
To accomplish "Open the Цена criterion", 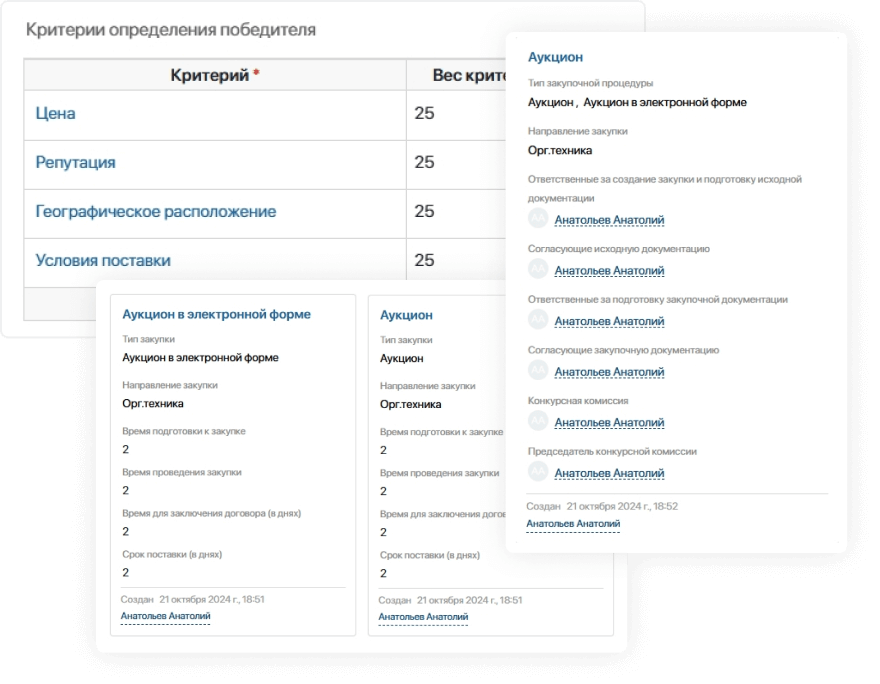I will pyautogui.click(x=52, y=114).
